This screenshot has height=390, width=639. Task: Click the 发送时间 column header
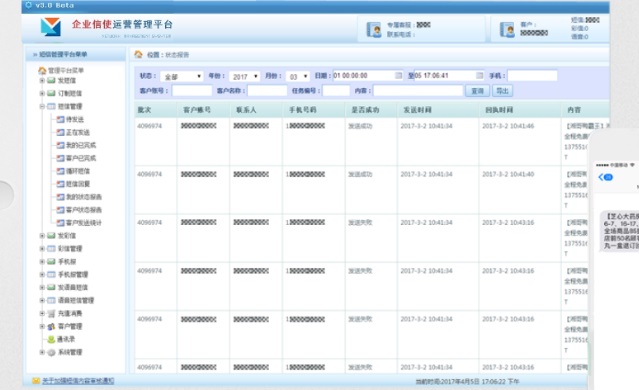[417, 110]
